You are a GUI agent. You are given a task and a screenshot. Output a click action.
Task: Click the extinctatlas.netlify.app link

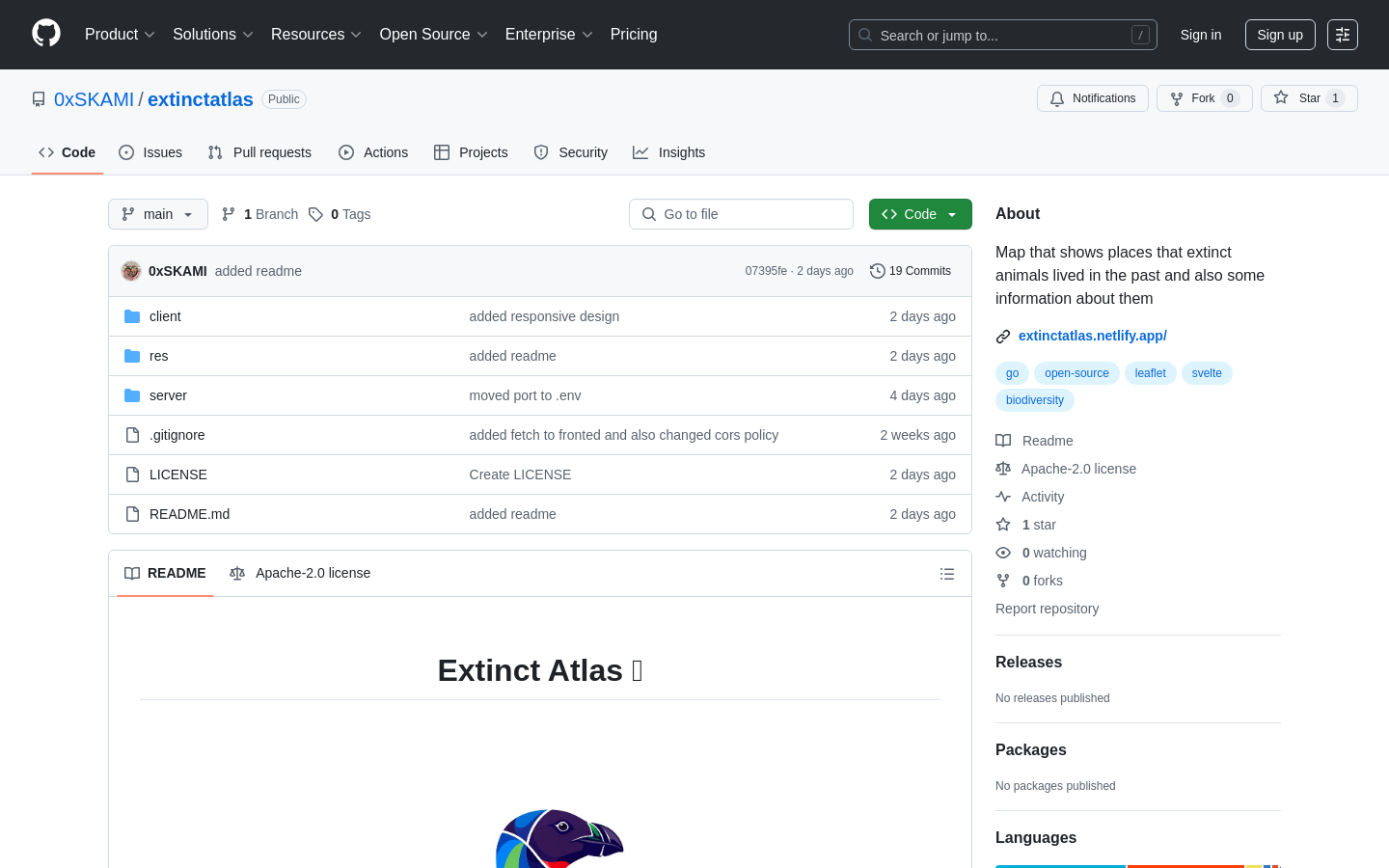click(1093, 336)
